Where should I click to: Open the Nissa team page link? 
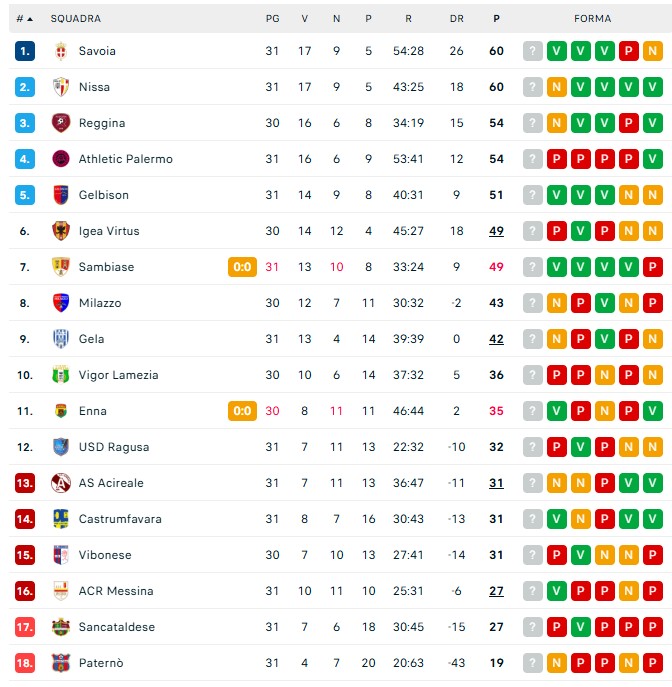tap(95, 87)
